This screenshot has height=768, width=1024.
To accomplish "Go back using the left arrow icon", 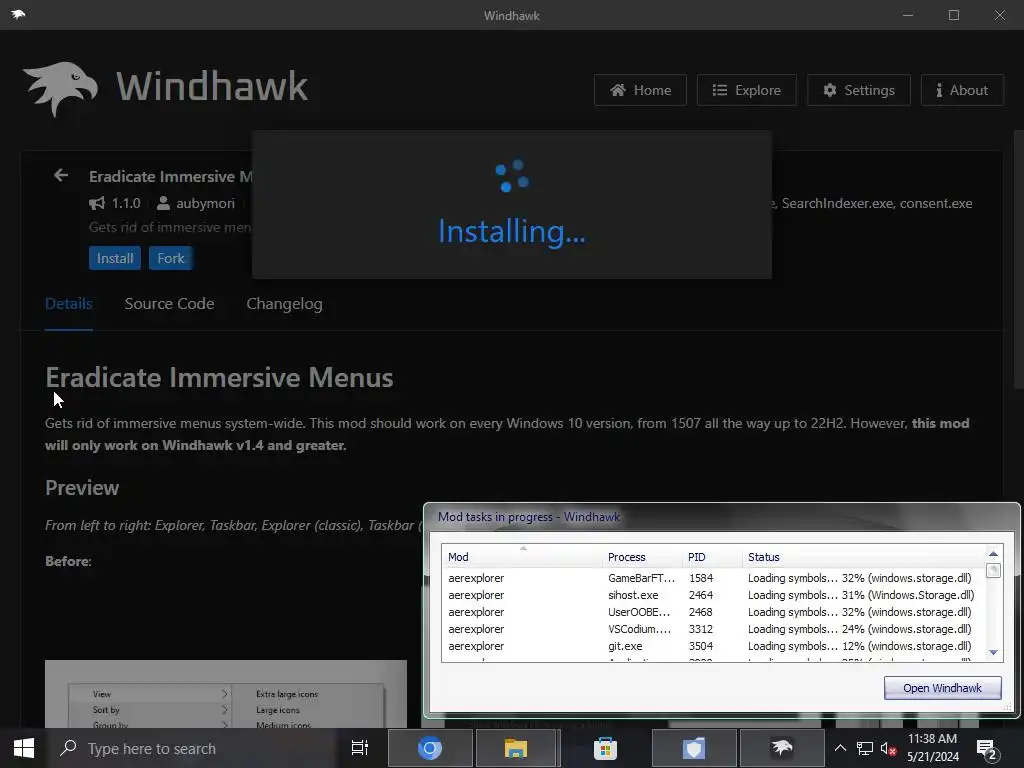I will pos(61,175).
